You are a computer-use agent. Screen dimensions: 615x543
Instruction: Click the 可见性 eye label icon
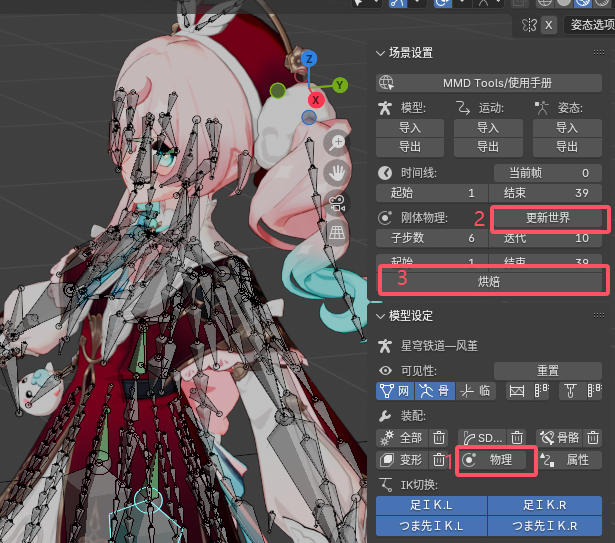(x=386, y=371)
